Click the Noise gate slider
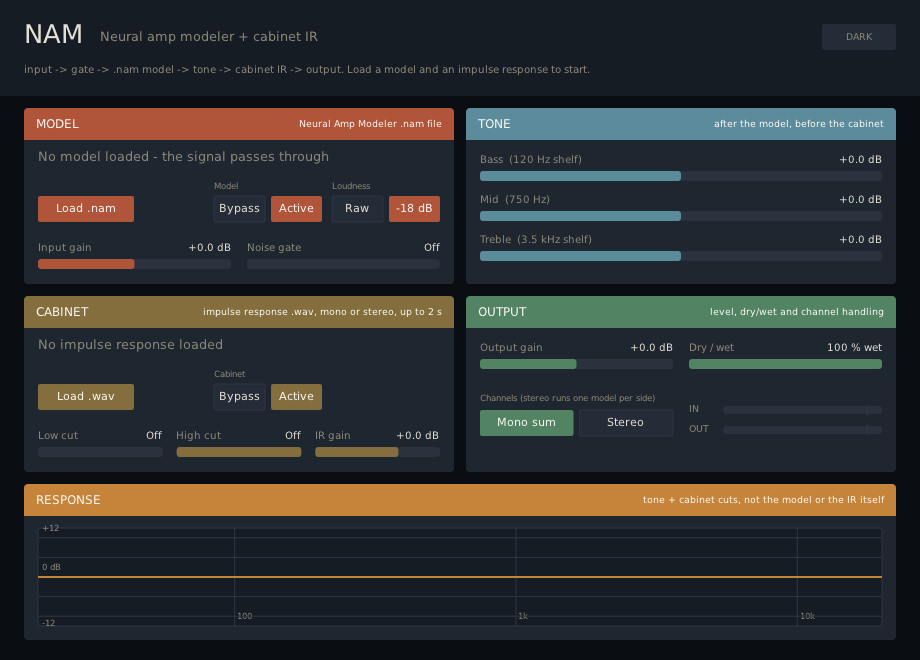 point(343,264)
